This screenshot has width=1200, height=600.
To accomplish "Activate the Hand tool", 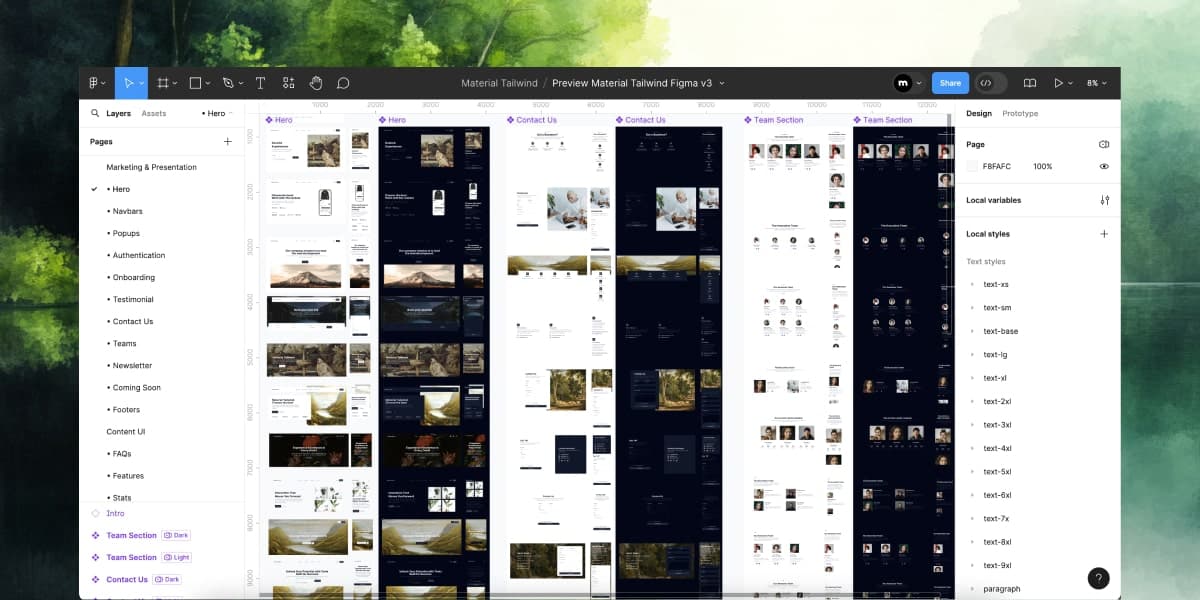I will pyautogui.click(x=316, y=83).
